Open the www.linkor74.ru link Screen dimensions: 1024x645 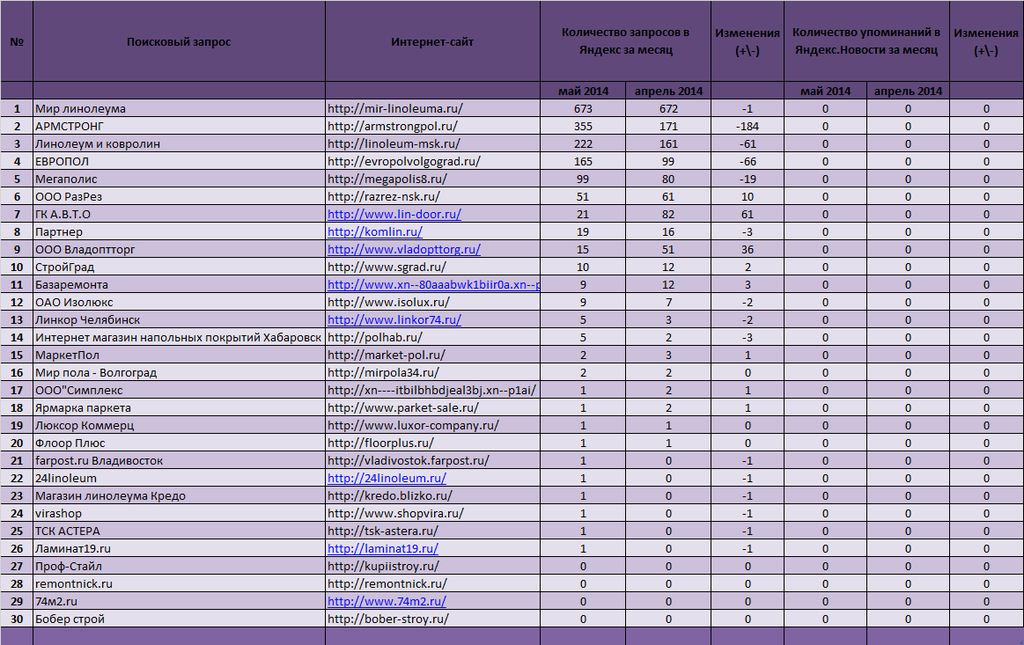[394, 320]
